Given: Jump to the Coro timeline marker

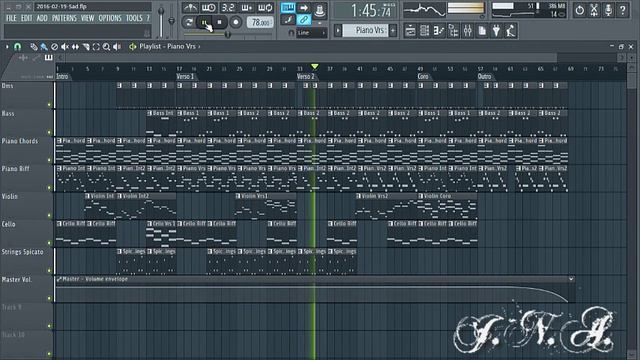Looking at the screenshot, I should pyautogui.click(x=423, y=76).
